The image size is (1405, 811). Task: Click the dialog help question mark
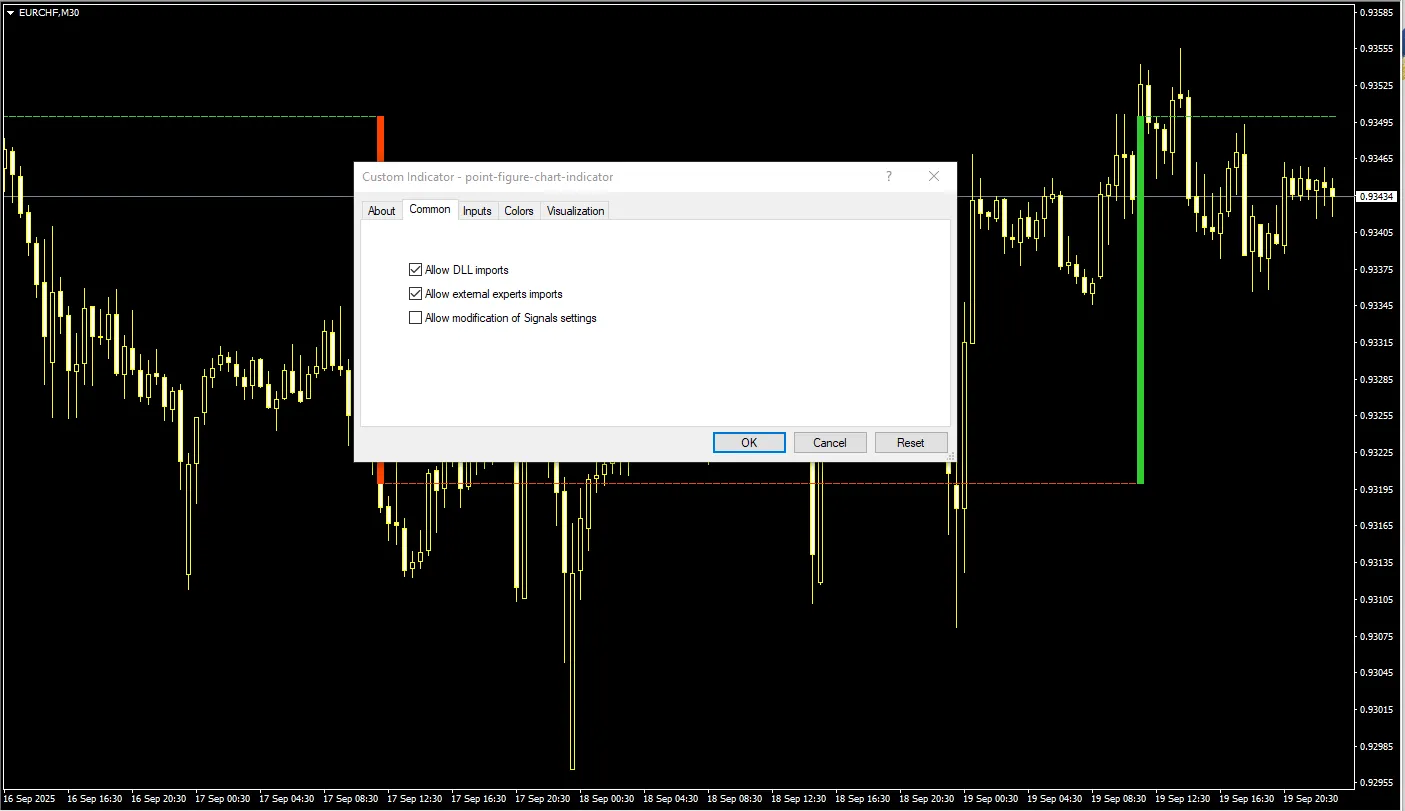coord(889,176)
